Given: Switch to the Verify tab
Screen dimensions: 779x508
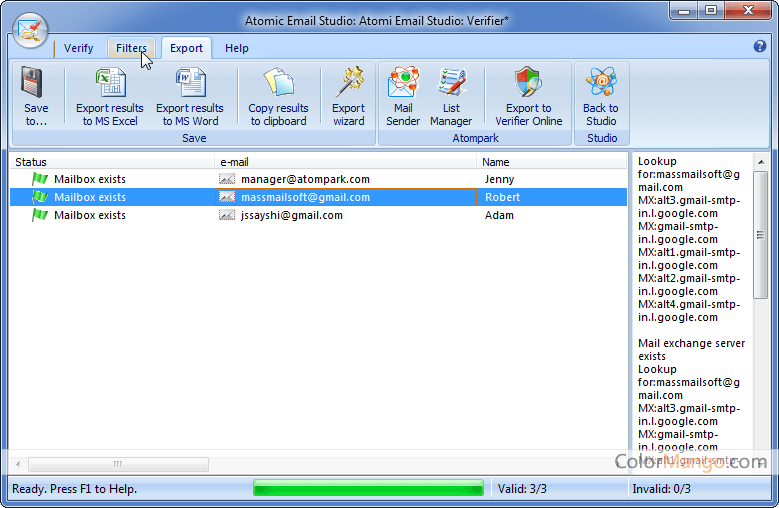Looking at the screenshot, I should [x=79, y=48].
